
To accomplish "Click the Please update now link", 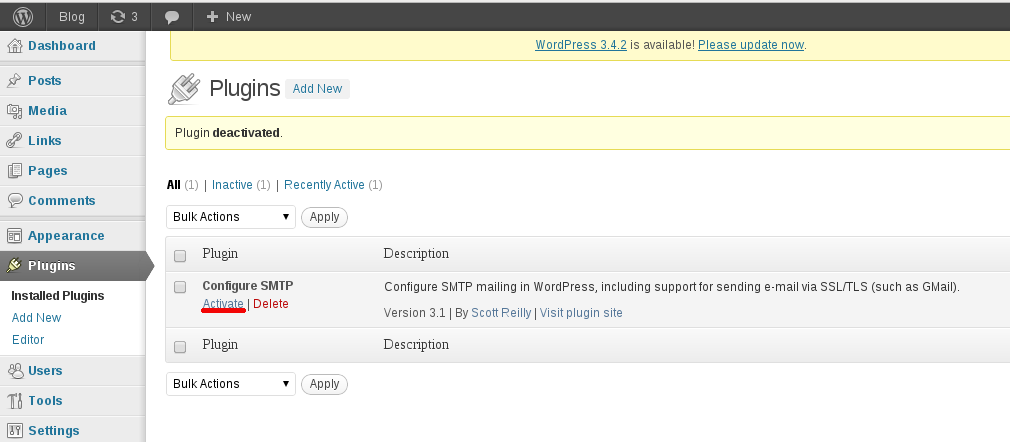I will (x=750, y=45).
